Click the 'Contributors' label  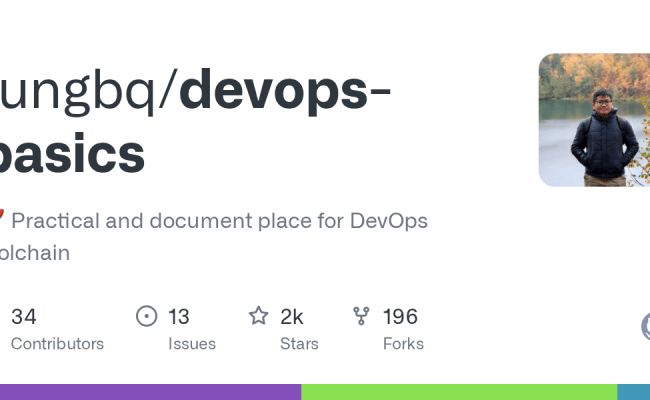click(x=57, y=344)
